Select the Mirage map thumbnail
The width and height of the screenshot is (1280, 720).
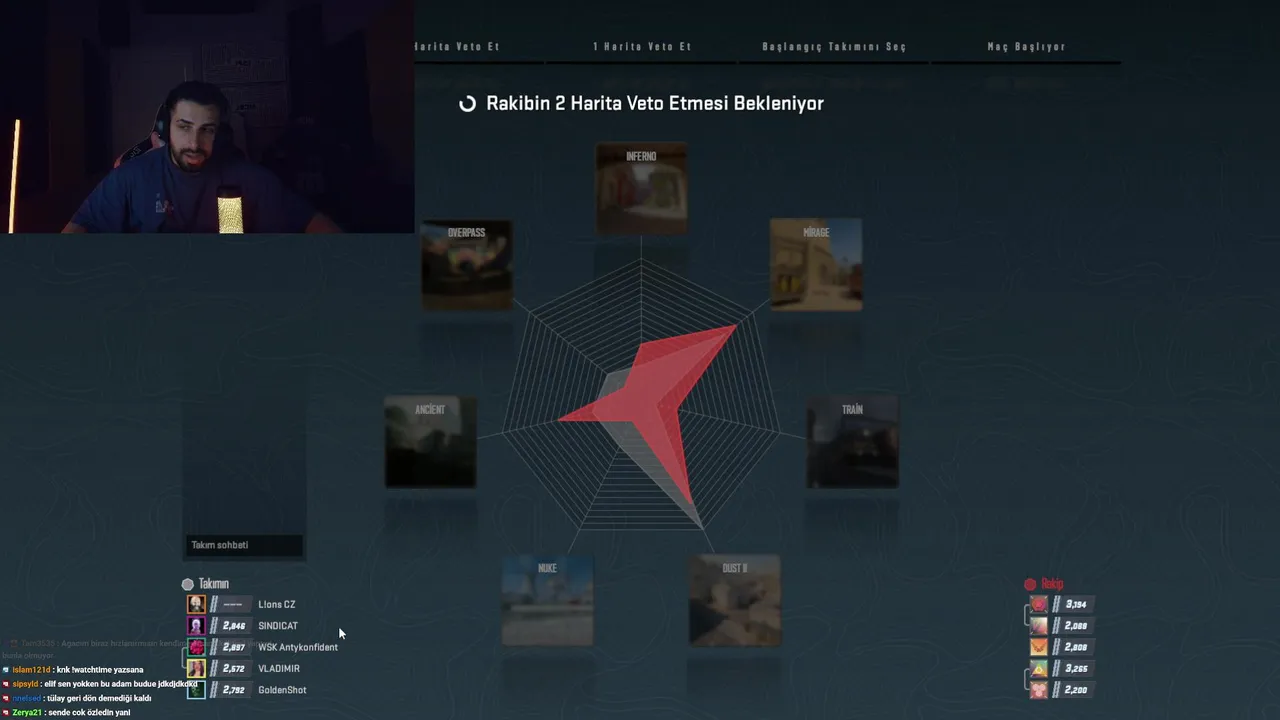[x=816, y=264]
